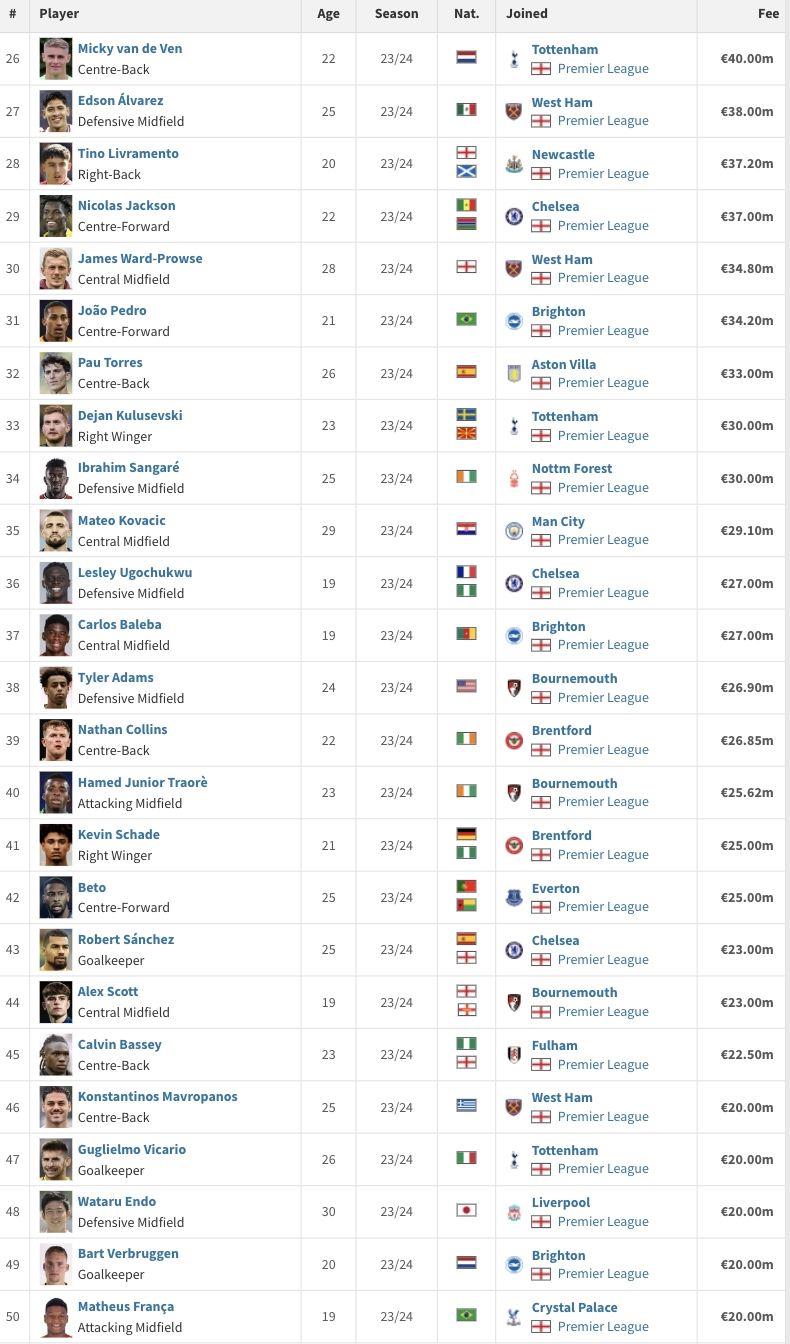Click Japan flag in Wataru Endo row
Screen dimensions: 790x1344
pos(466,1210)
